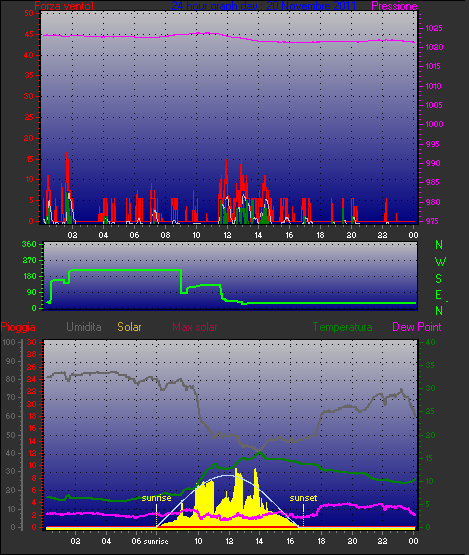Click the "360" value on the wind direction axis
469x555 pixels.
[x=29, y=244]
